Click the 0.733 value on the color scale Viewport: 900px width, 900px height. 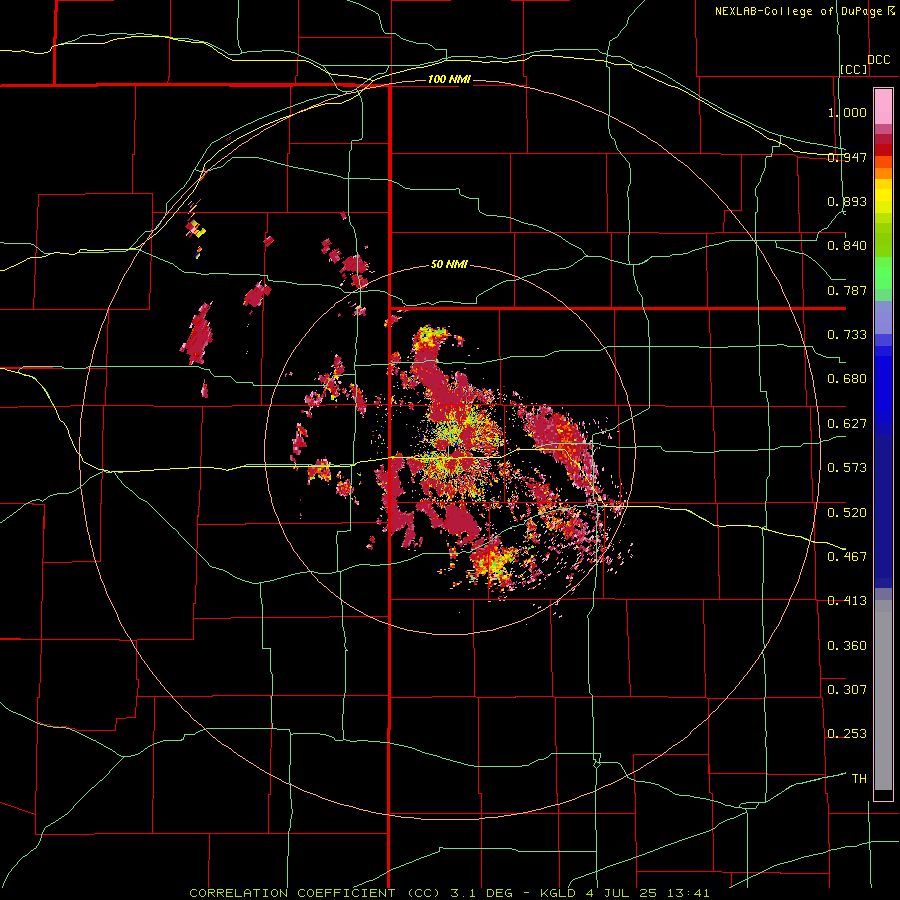[x=847, y=335]
